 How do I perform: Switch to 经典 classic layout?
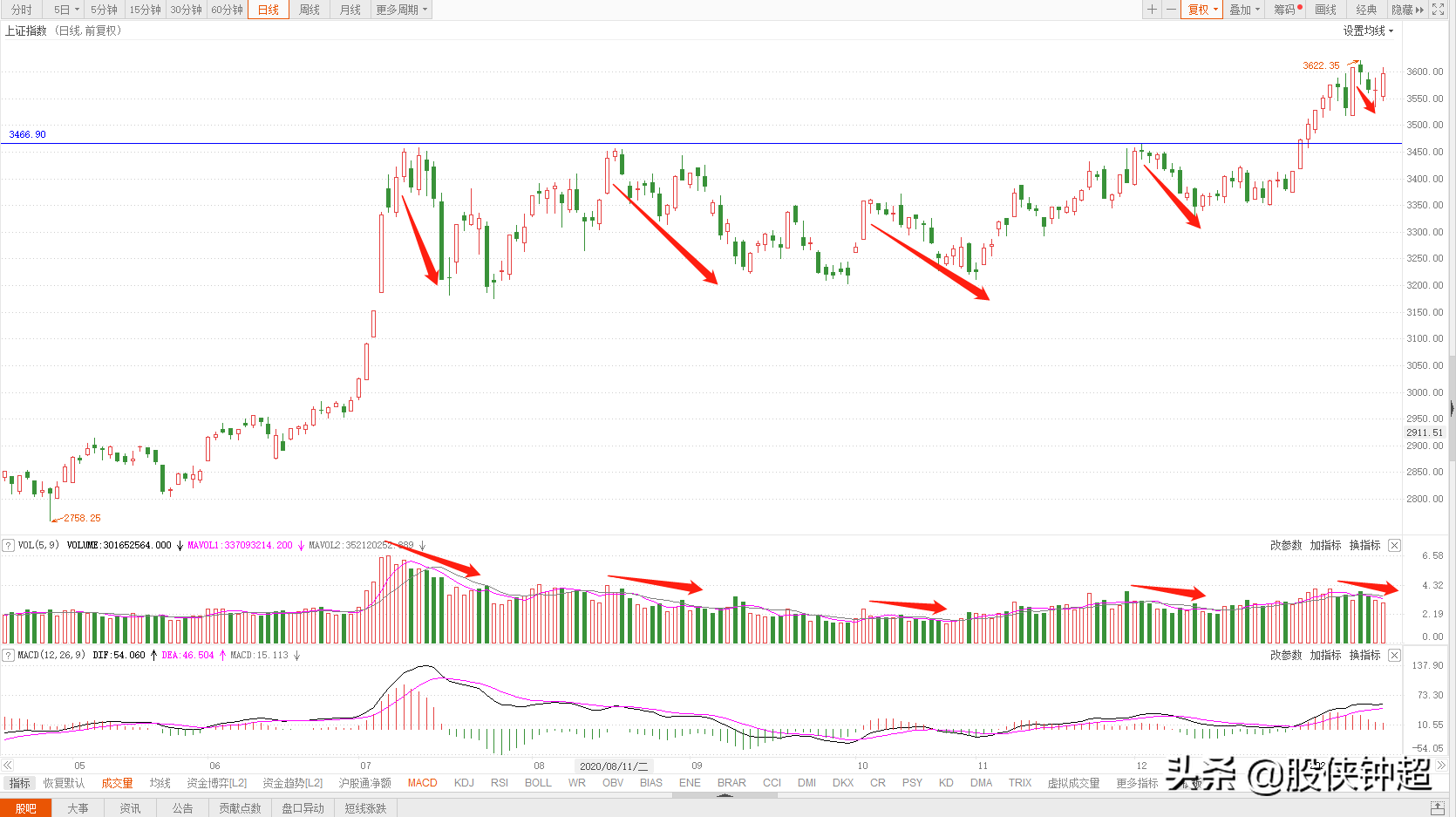pos(1366,10)
